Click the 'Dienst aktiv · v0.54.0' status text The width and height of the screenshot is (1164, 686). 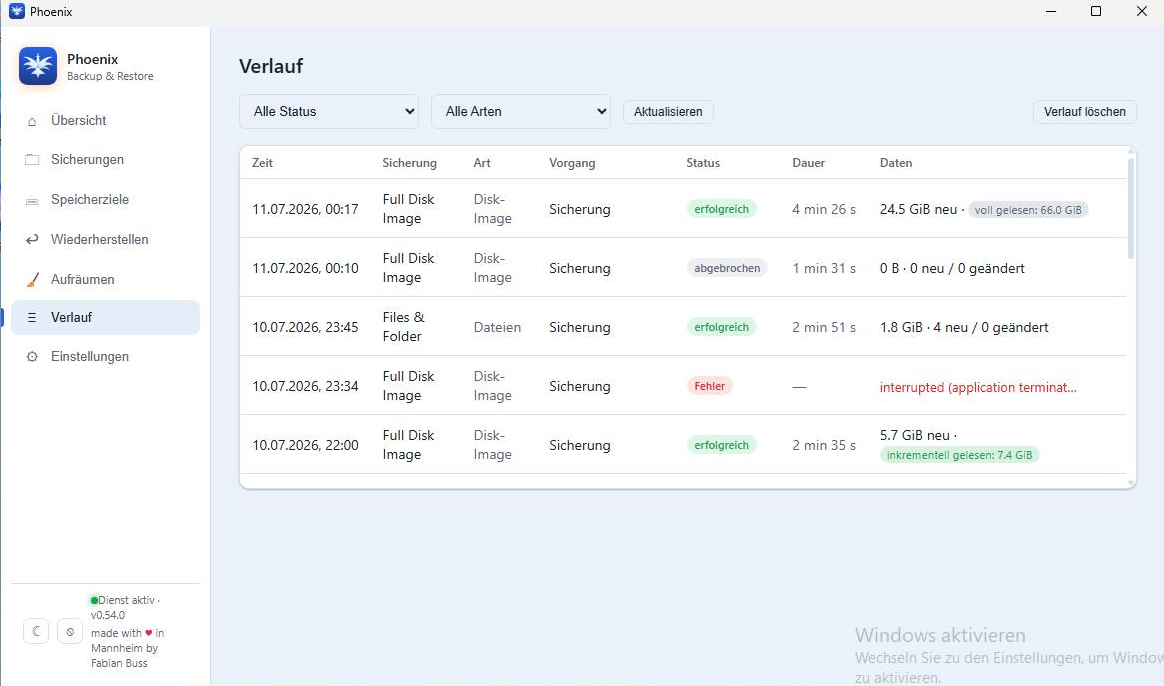126,607
